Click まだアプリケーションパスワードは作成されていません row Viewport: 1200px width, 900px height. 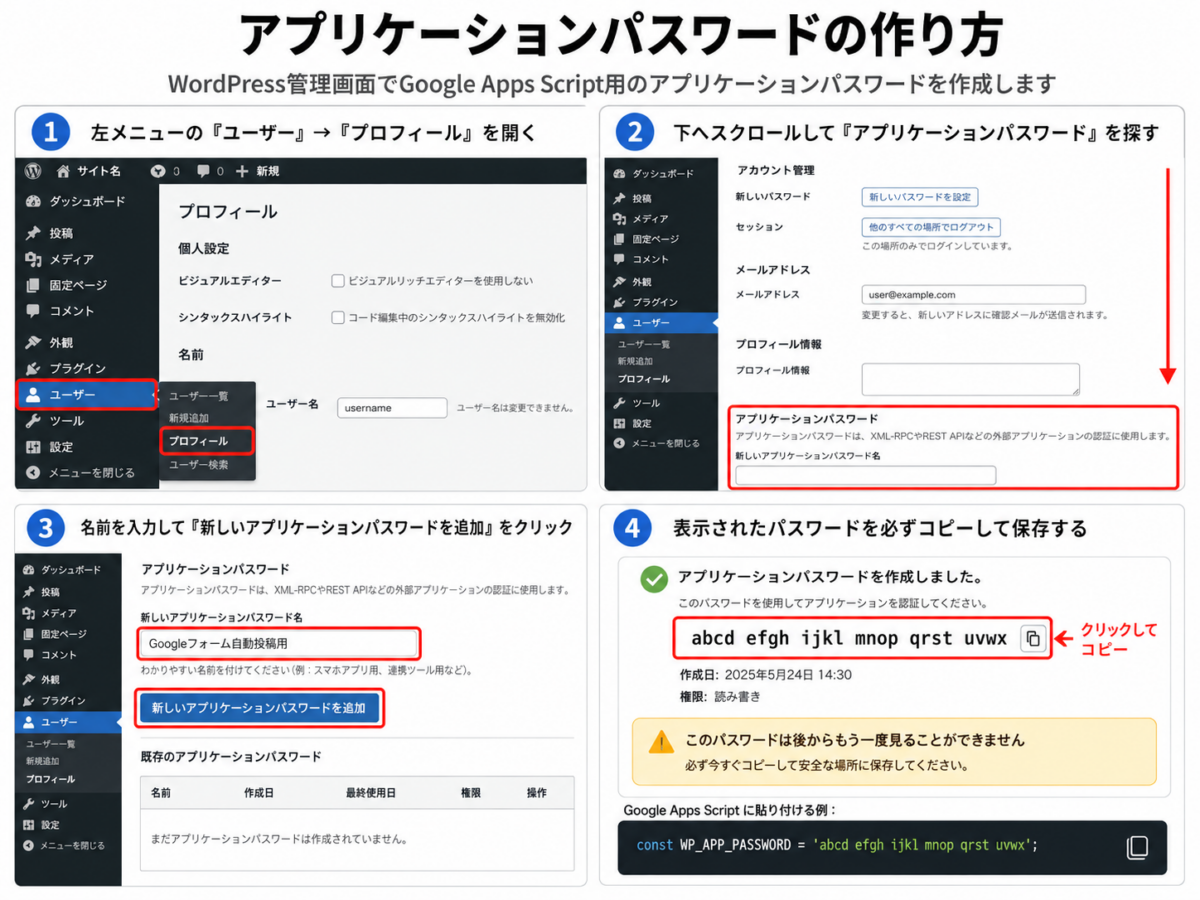357,838
